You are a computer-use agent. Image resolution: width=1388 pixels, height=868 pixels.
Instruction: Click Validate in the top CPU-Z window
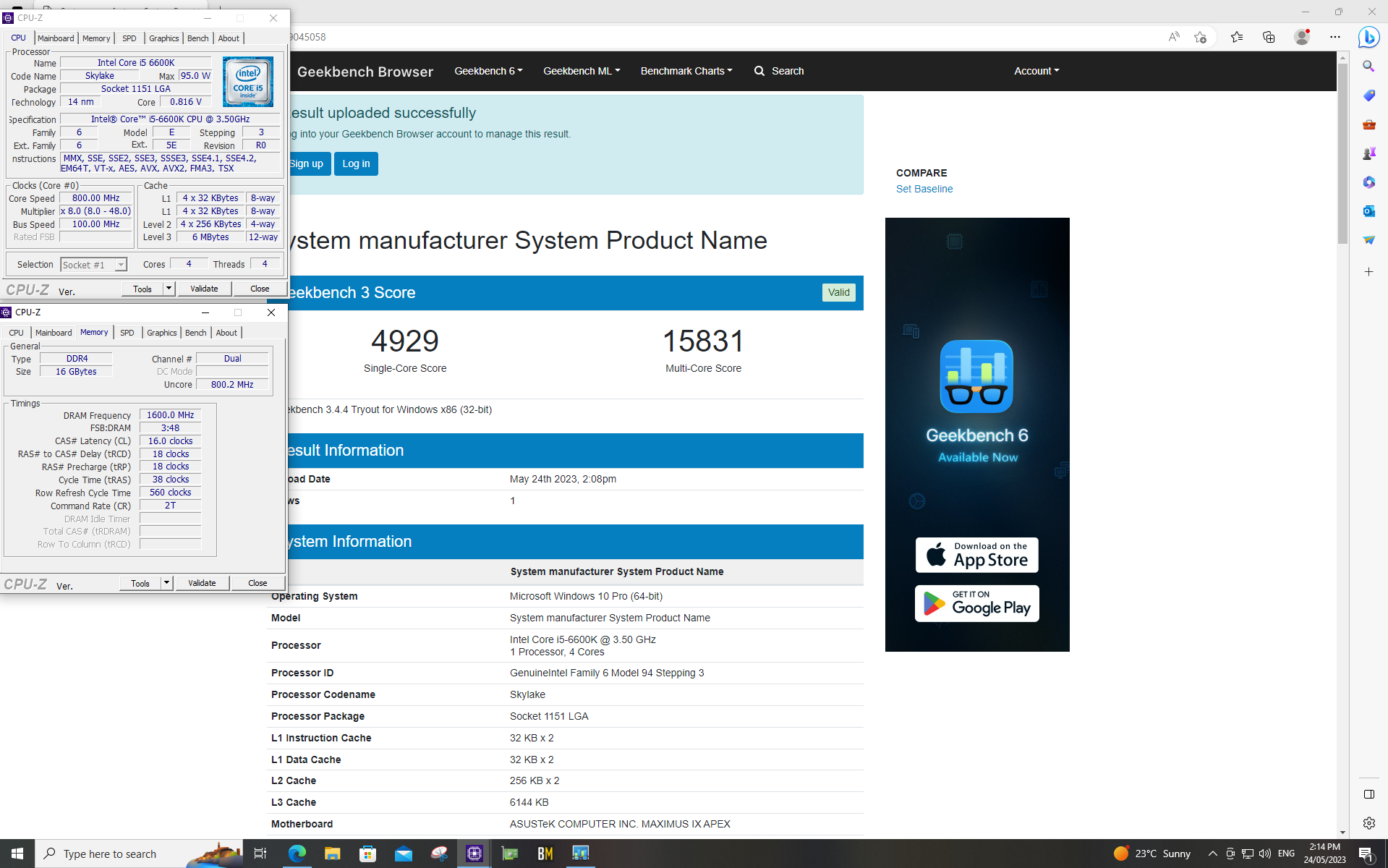point(204,289)
